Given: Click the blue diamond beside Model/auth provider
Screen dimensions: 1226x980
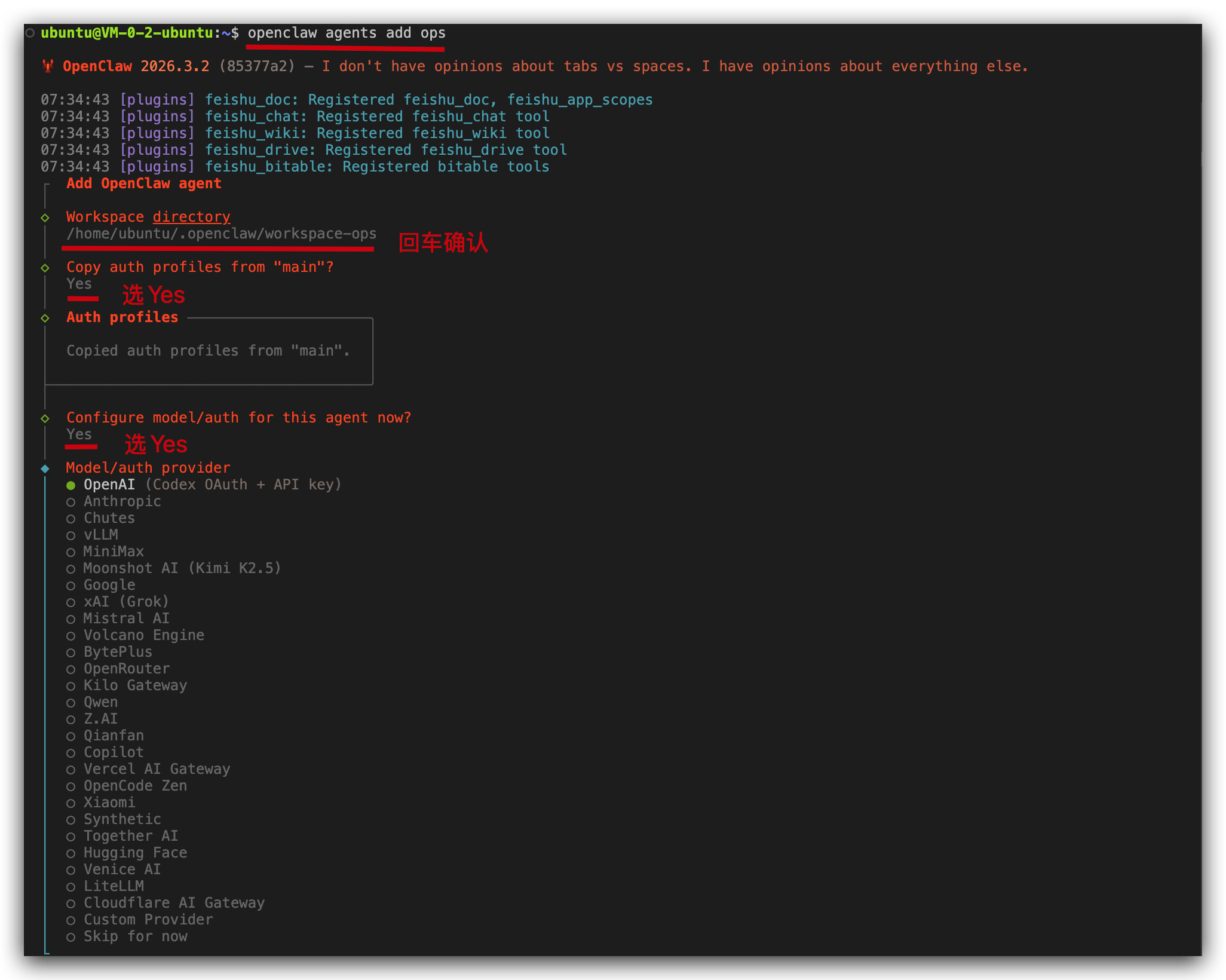Looking at the screenshot, I should point(45,468).
